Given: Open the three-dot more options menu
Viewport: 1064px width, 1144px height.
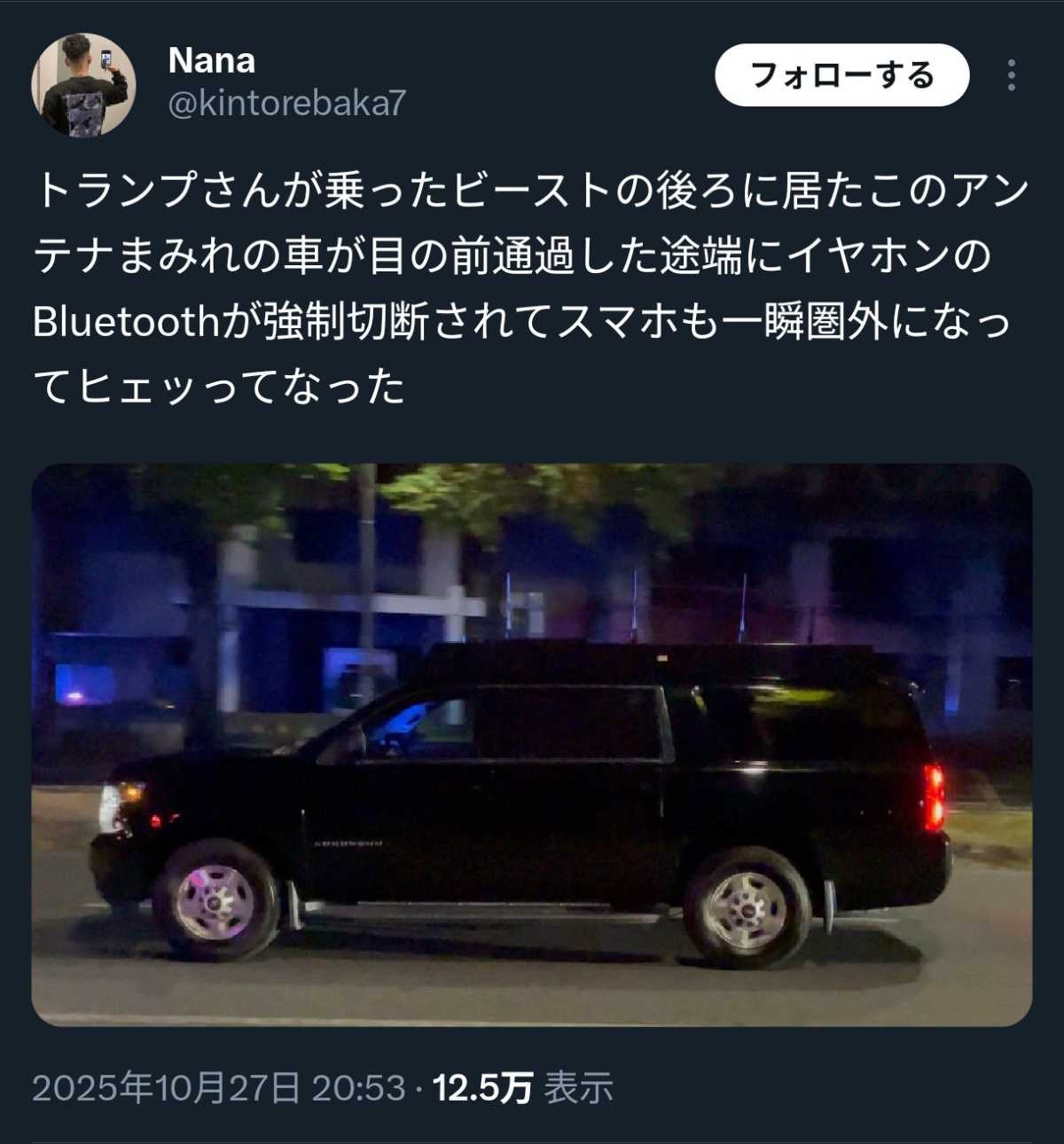Looking at the screenshot, I should tap(1012, 75).
